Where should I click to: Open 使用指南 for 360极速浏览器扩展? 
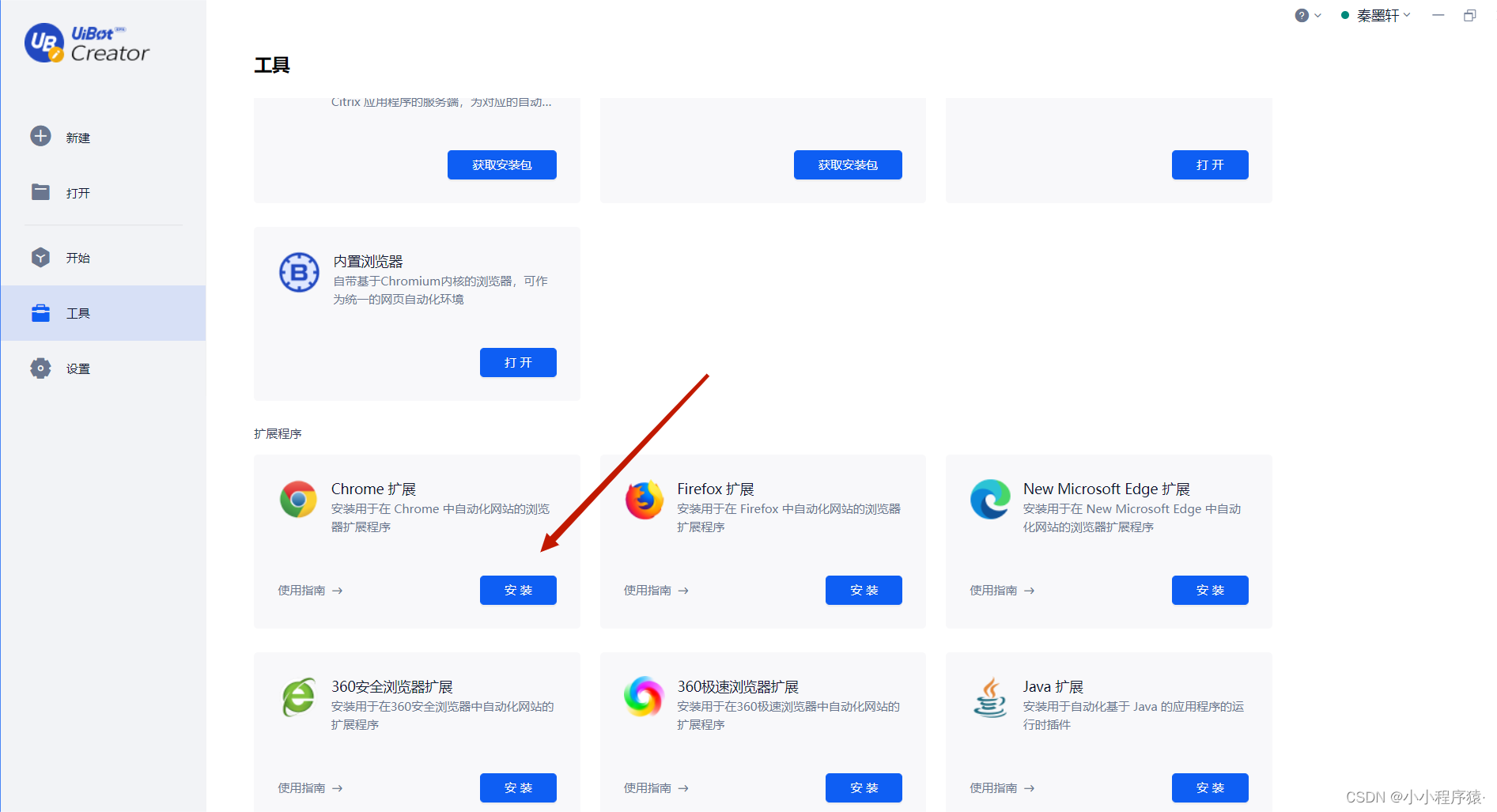[x=656, y=788]
